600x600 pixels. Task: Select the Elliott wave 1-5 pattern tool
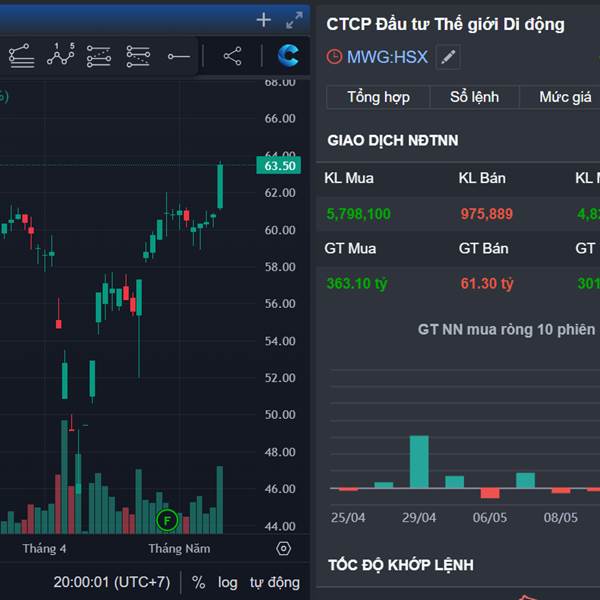60,55
